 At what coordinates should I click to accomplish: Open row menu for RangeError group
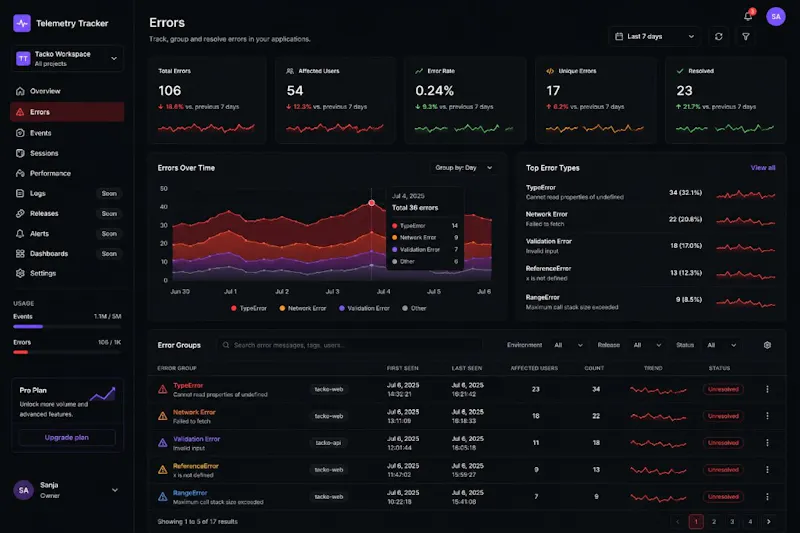[x=767, y=497]
